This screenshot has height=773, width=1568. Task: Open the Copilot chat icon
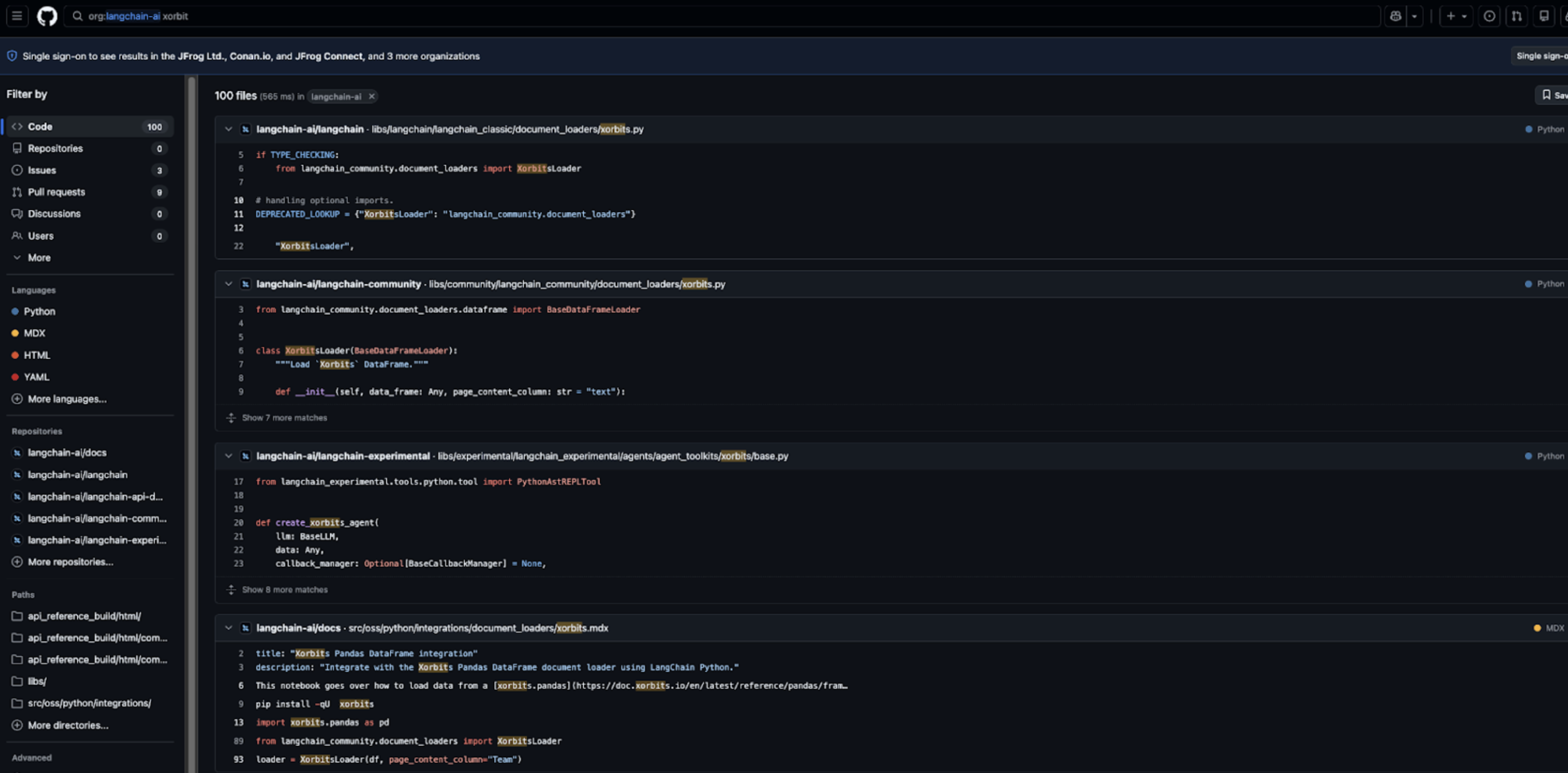coord(1395,16)
